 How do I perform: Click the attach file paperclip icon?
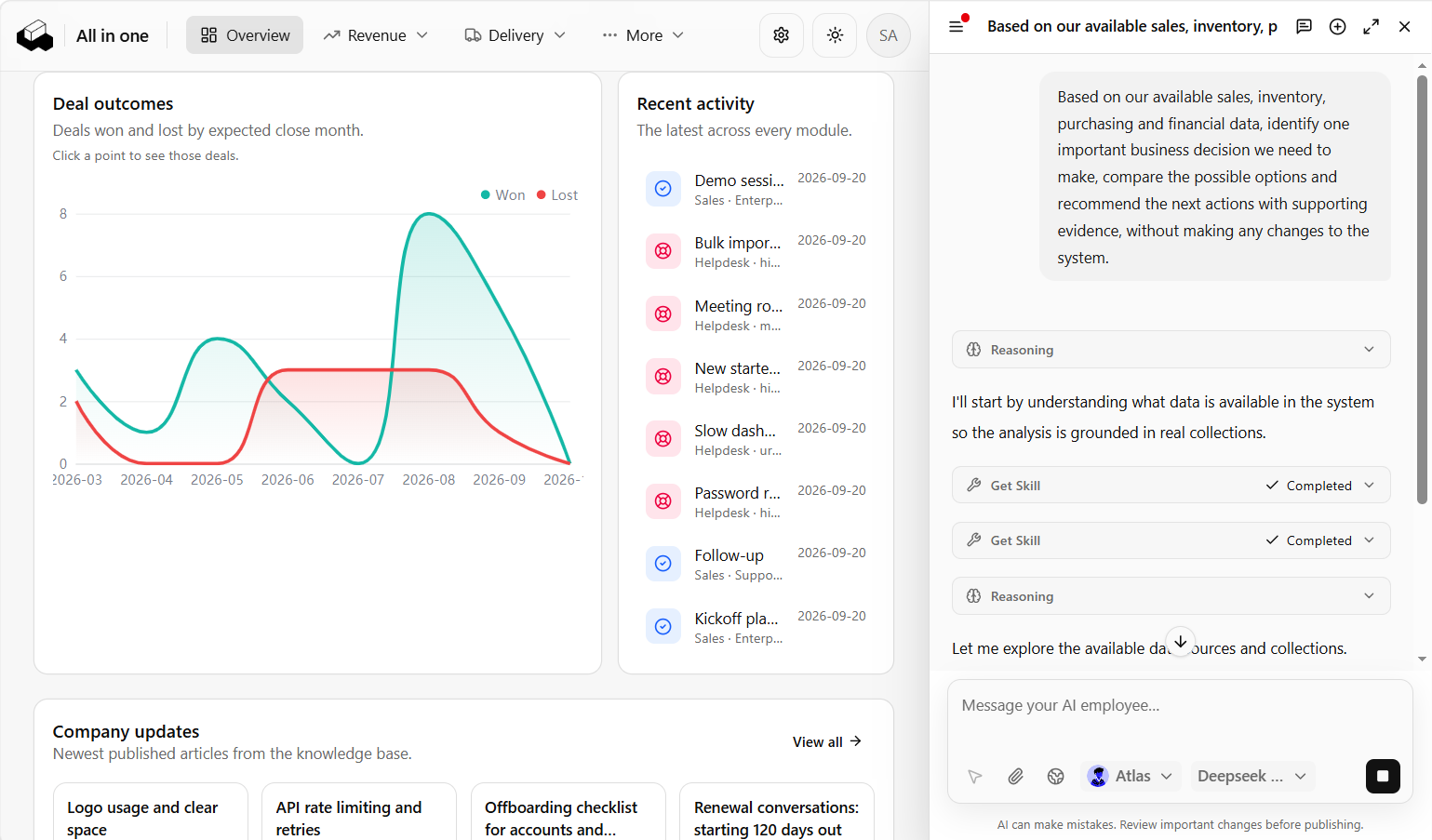click(1015, 776)
